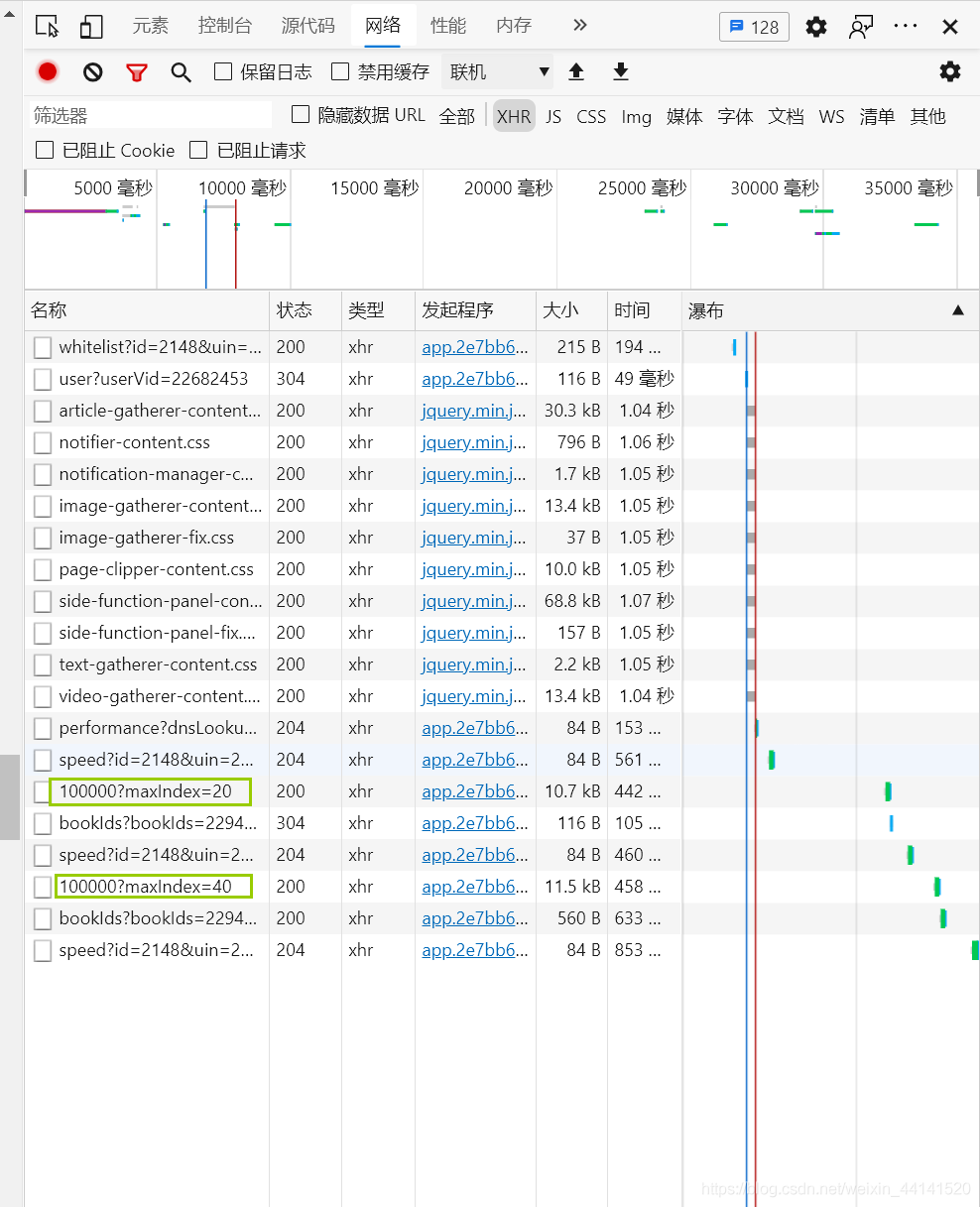
Task: Activate the inspect element picker icon
Action: 47,27
